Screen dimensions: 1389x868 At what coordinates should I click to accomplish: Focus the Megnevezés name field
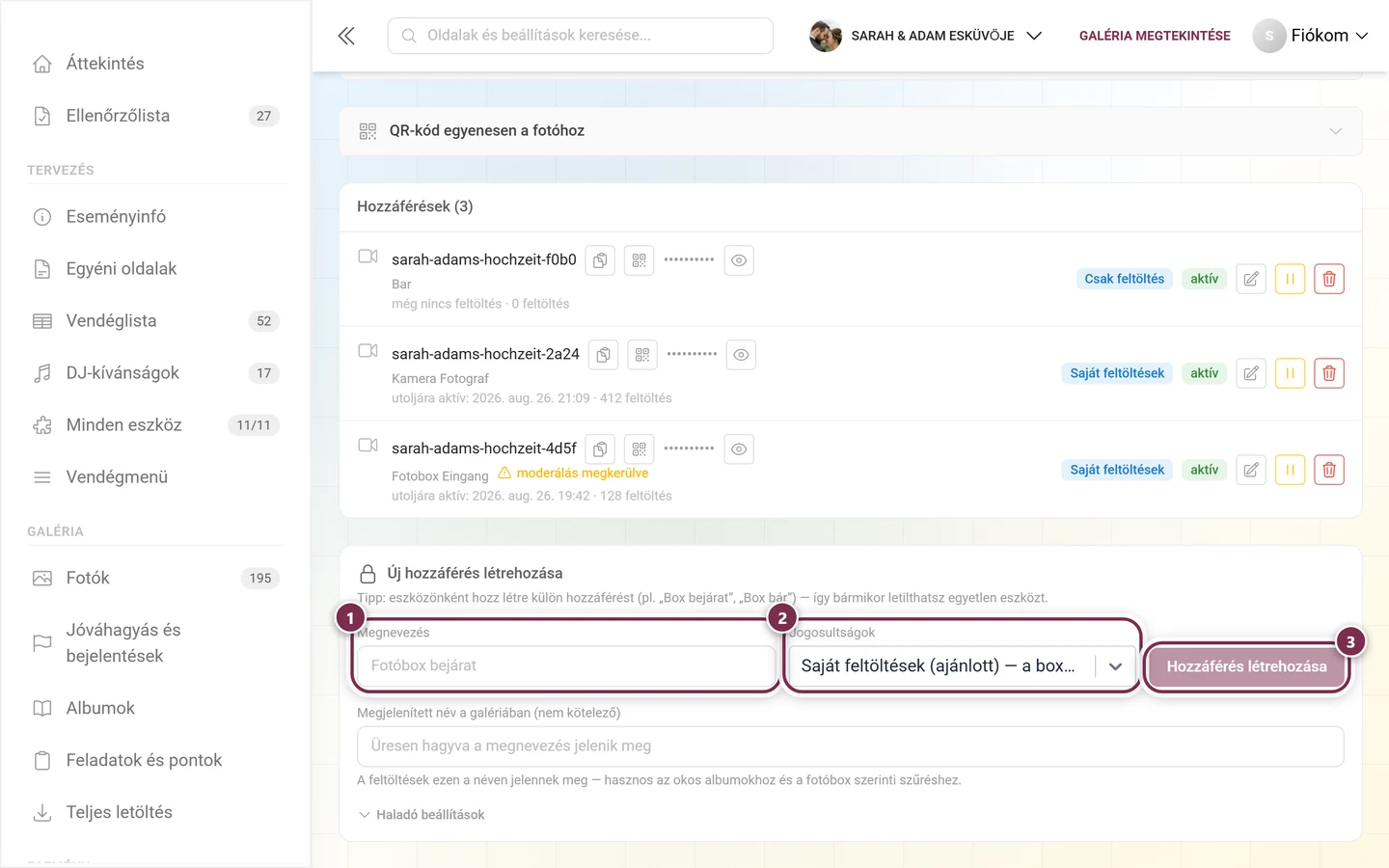pyautogui.click(x=566, y=665)
